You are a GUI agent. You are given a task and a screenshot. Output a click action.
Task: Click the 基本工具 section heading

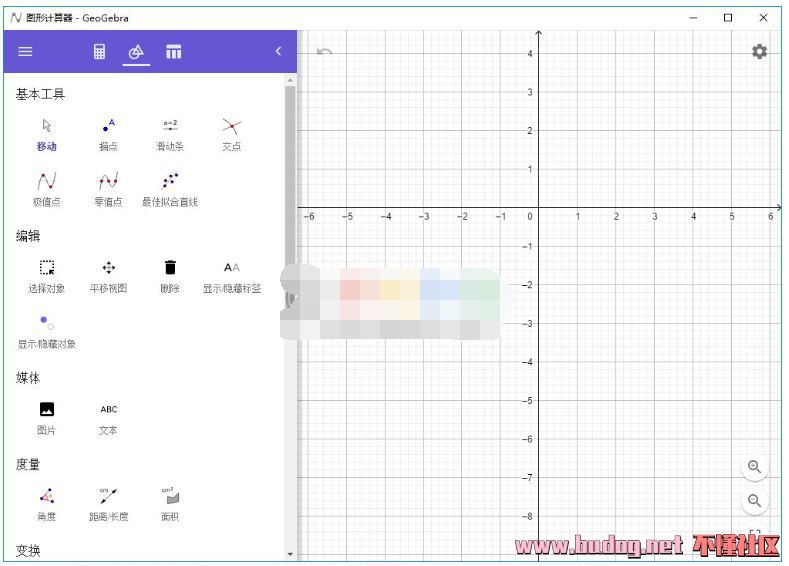(40, 94)
